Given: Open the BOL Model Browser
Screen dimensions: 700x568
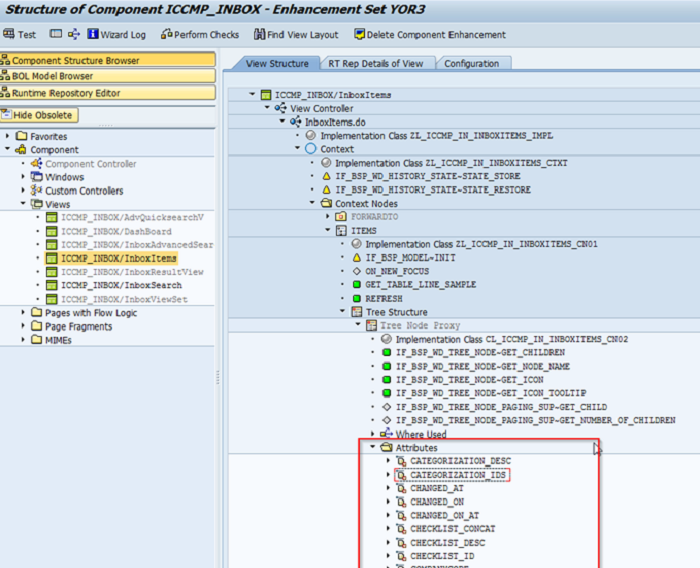Looking at the screenshot, I should coord(108,76).
